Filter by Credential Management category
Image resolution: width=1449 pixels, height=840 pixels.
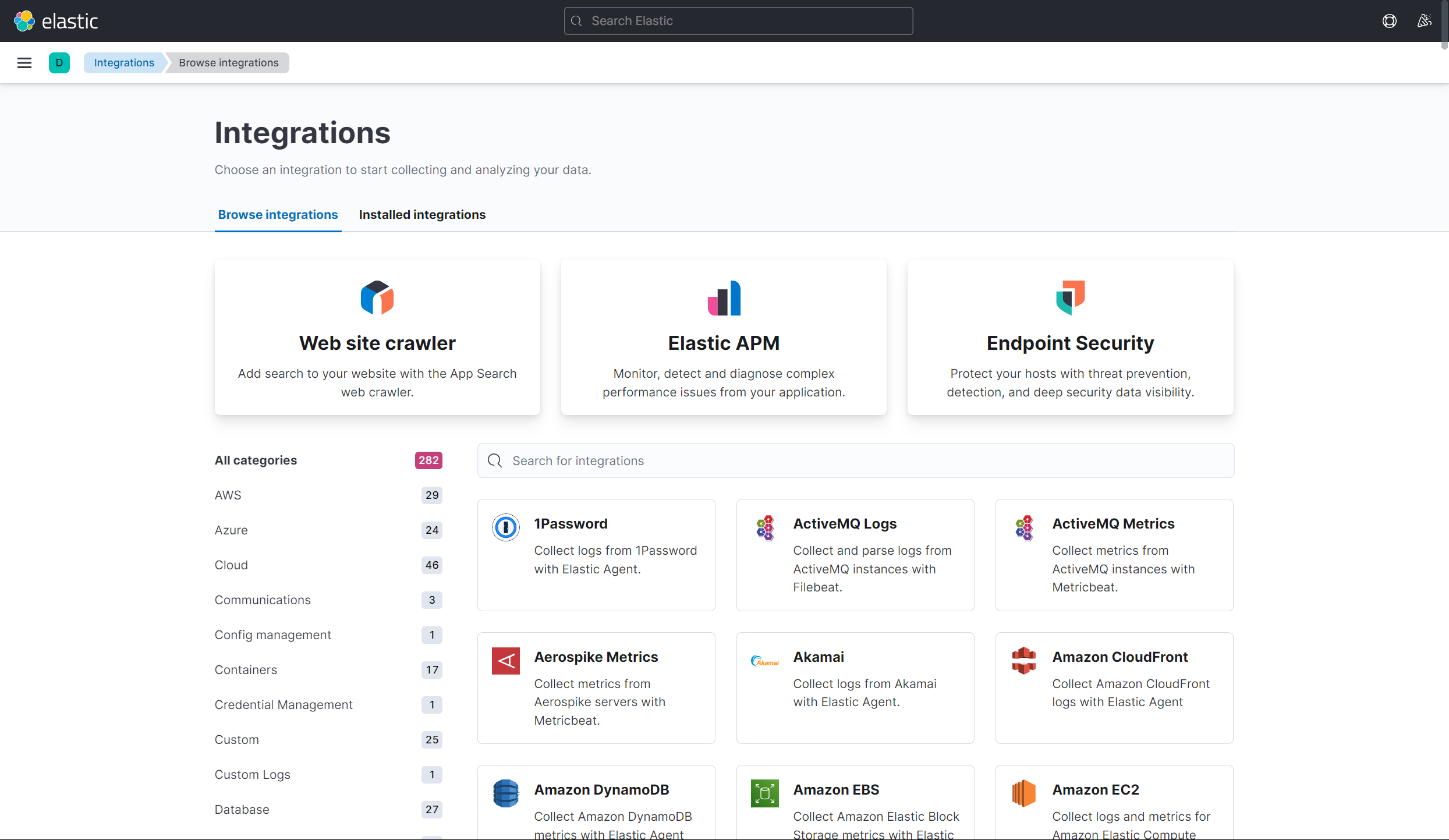[328, 705]
